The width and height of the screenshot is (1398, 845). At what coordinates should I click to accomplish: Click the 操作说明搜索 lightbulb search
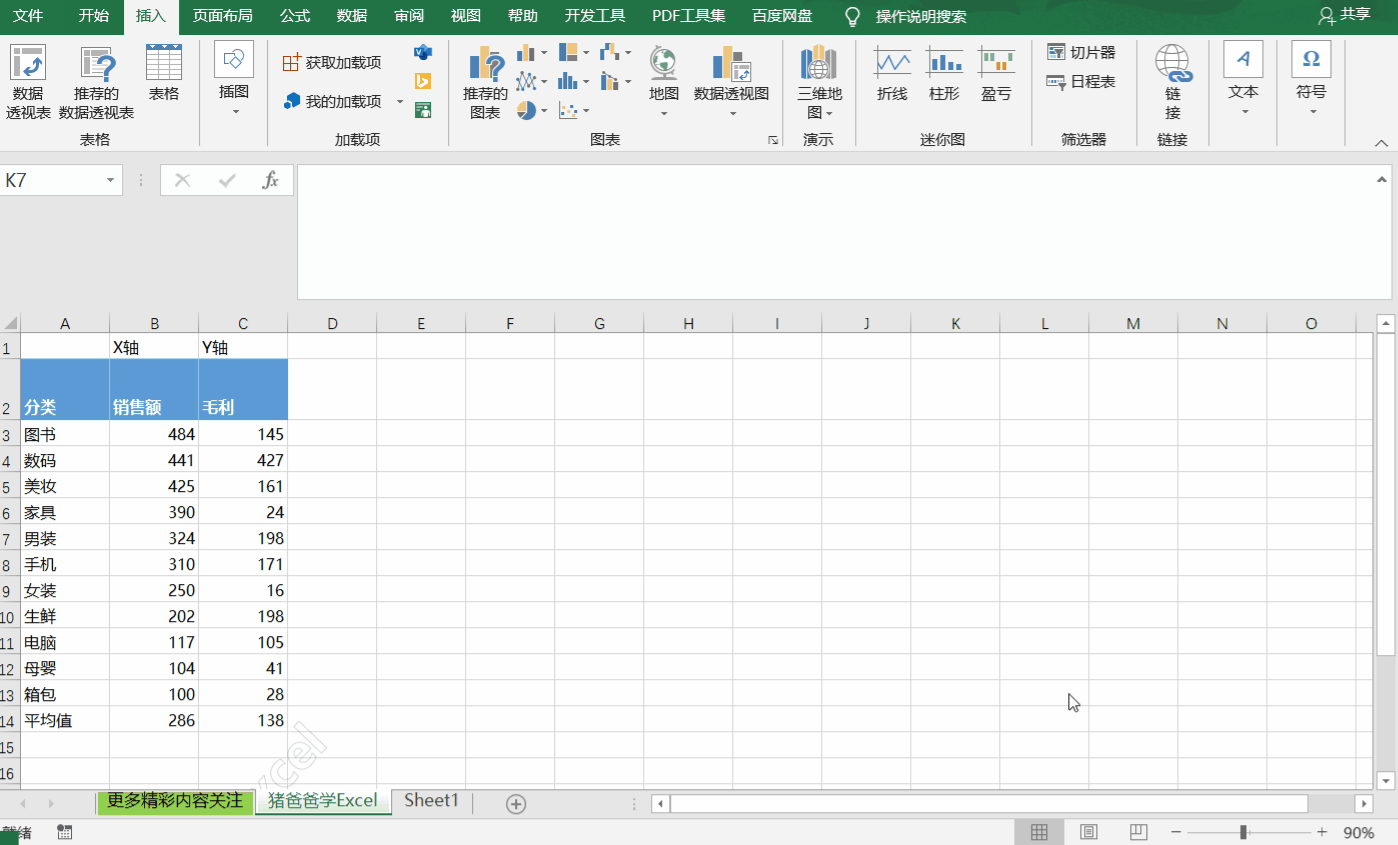tap(906, 16)
